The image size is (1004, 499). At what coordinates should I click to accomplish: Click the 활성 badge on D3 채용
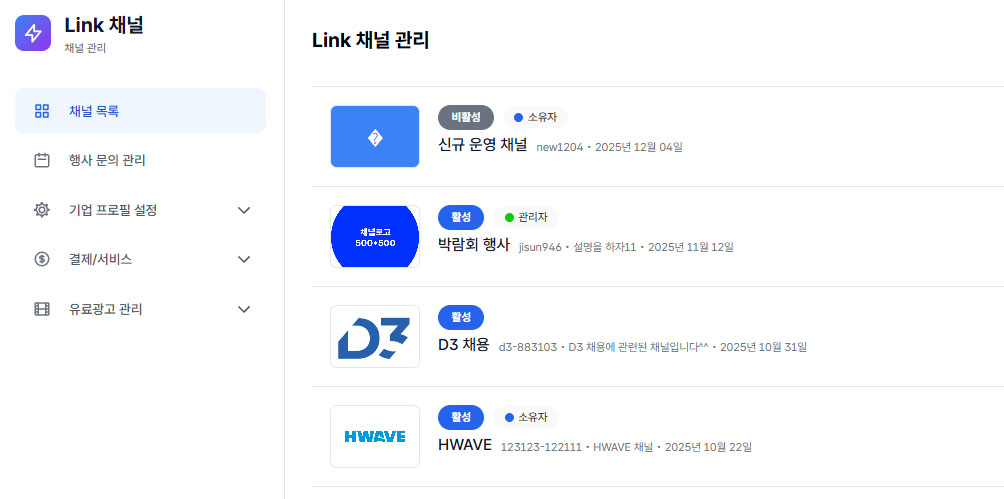pos(461,317)
